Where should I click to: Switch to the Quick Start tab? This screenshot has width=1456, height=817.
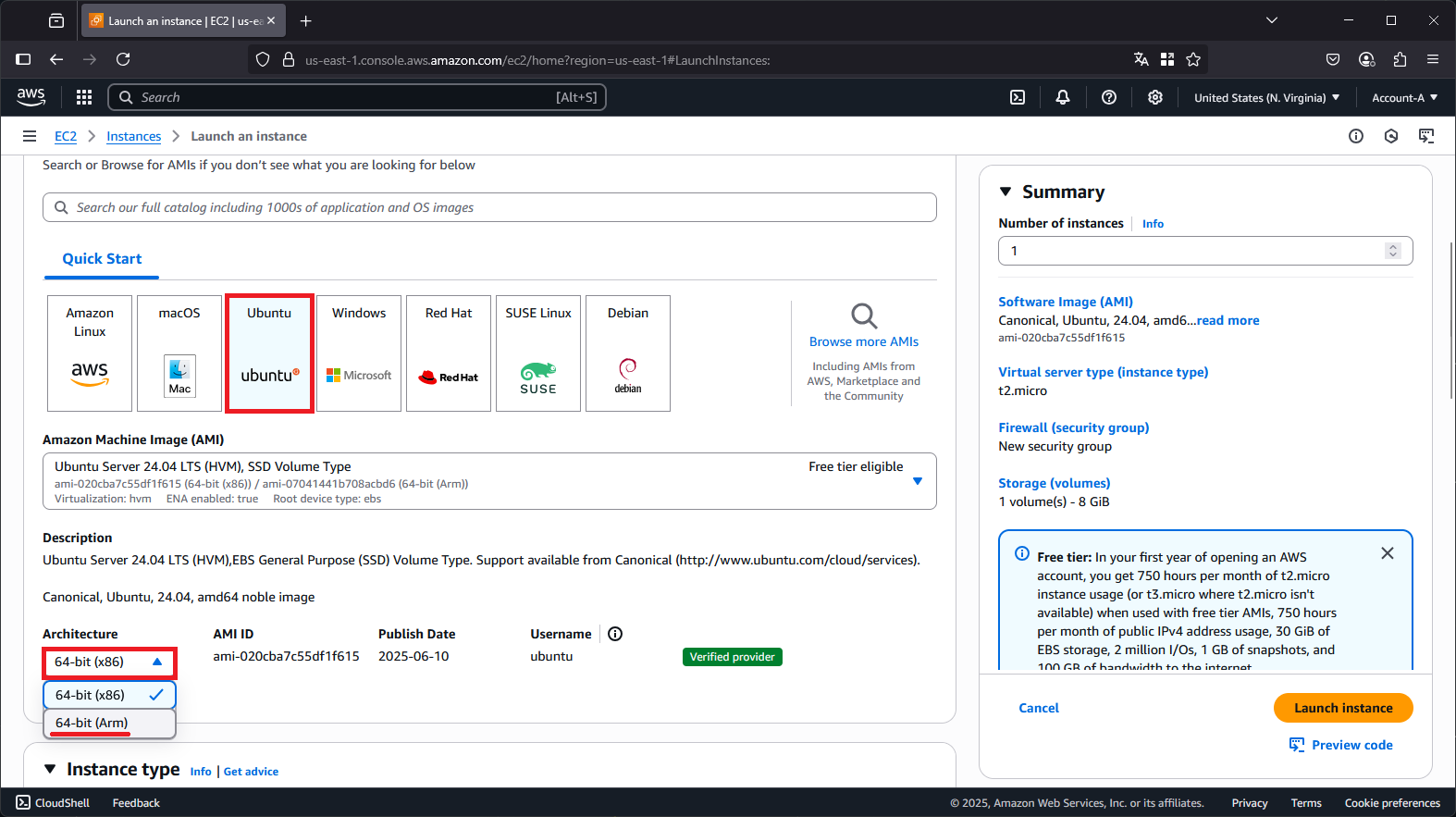(102, 259)
